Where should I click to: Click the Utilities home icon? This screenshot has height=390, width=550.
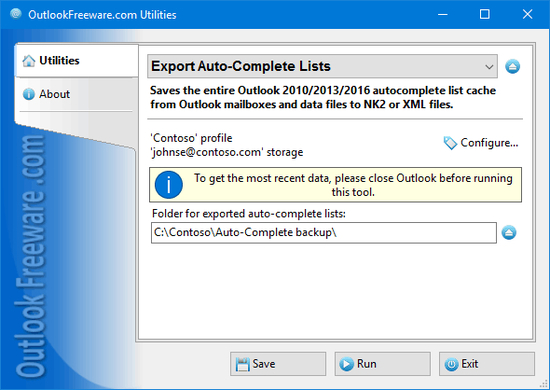[29, 61]
